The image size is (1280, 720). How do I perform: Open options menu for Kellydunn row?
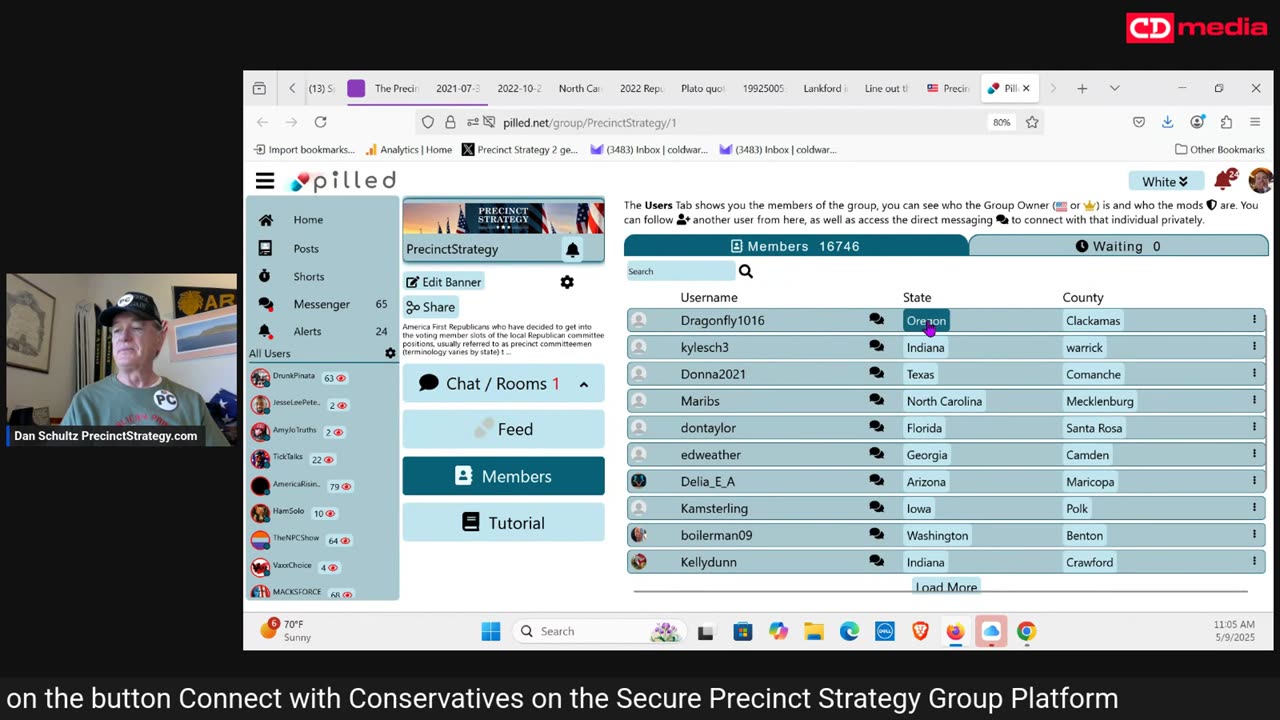[1254, 562]
